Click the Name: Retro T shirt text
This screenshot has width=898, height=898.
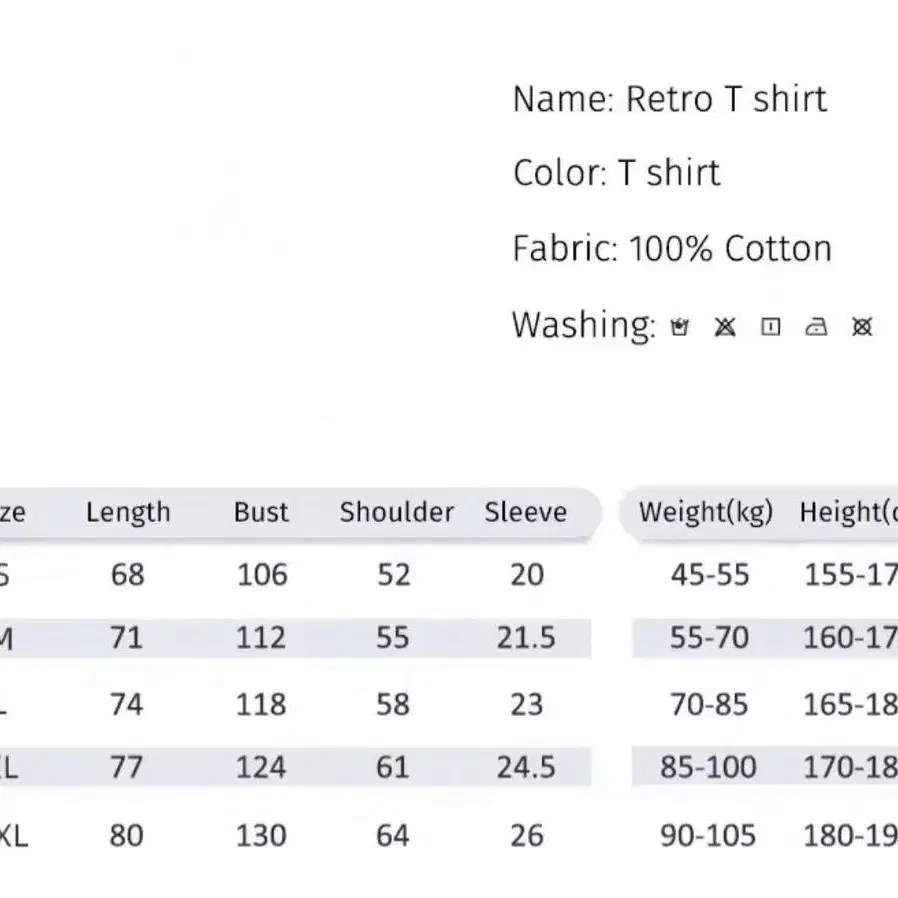[x=669, y=99]
